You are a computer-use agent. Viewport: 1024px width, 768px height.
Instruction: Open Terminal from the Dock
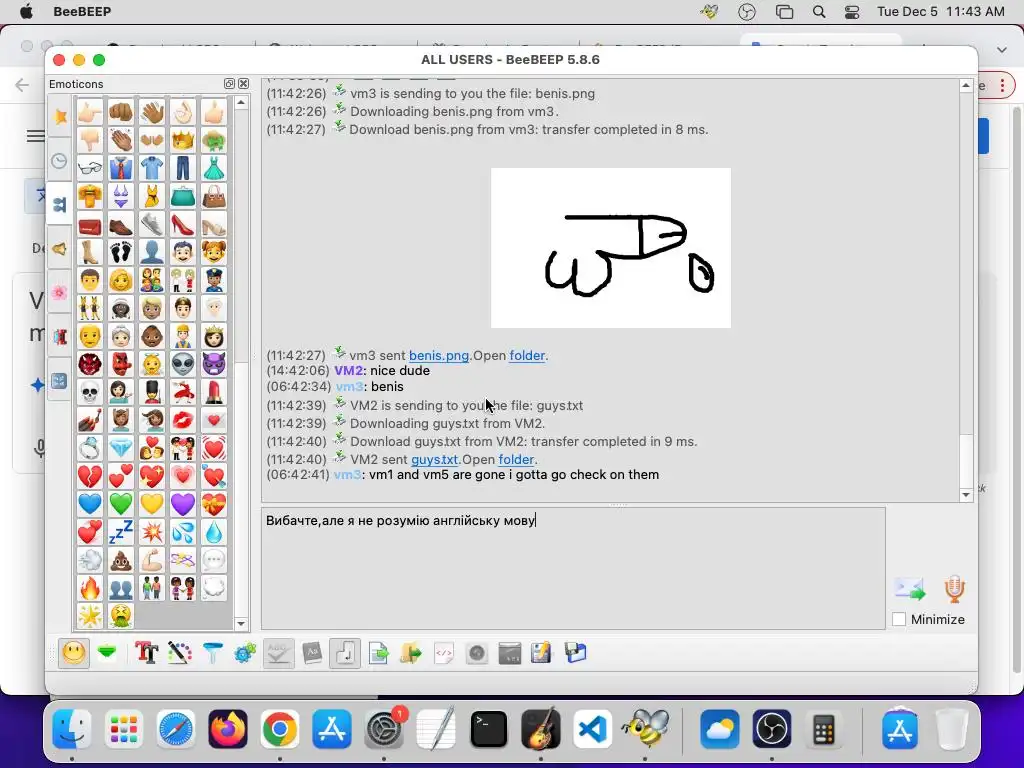pos(488,729)
